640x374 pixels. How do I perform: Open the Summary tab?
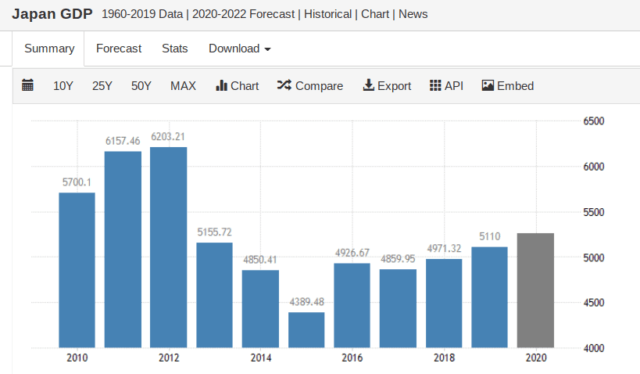(49, 49)
